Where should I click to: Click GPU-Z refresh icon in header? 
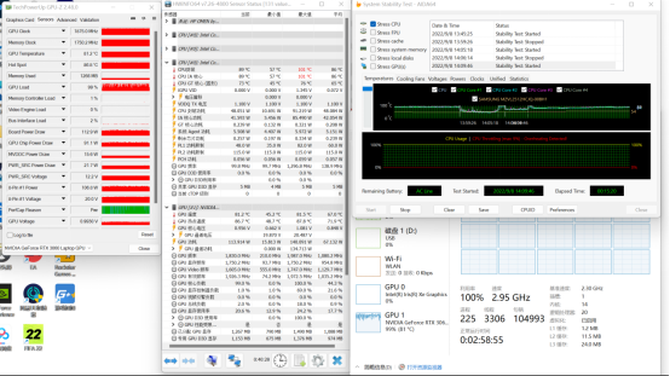click(x=144, y=19)
